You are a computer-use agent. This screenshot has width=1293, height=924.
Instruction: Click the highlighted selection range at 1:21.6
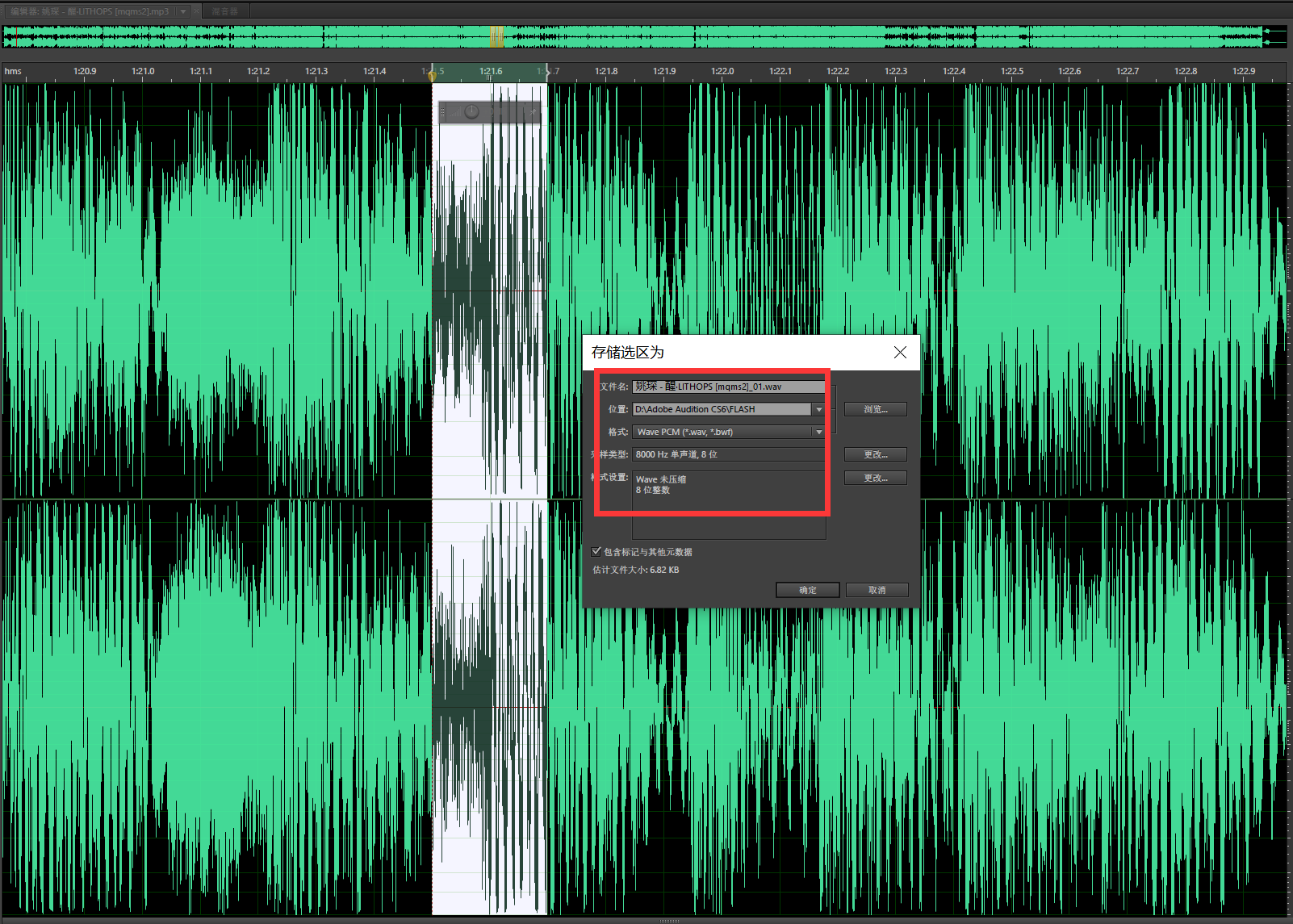[490, 72]
